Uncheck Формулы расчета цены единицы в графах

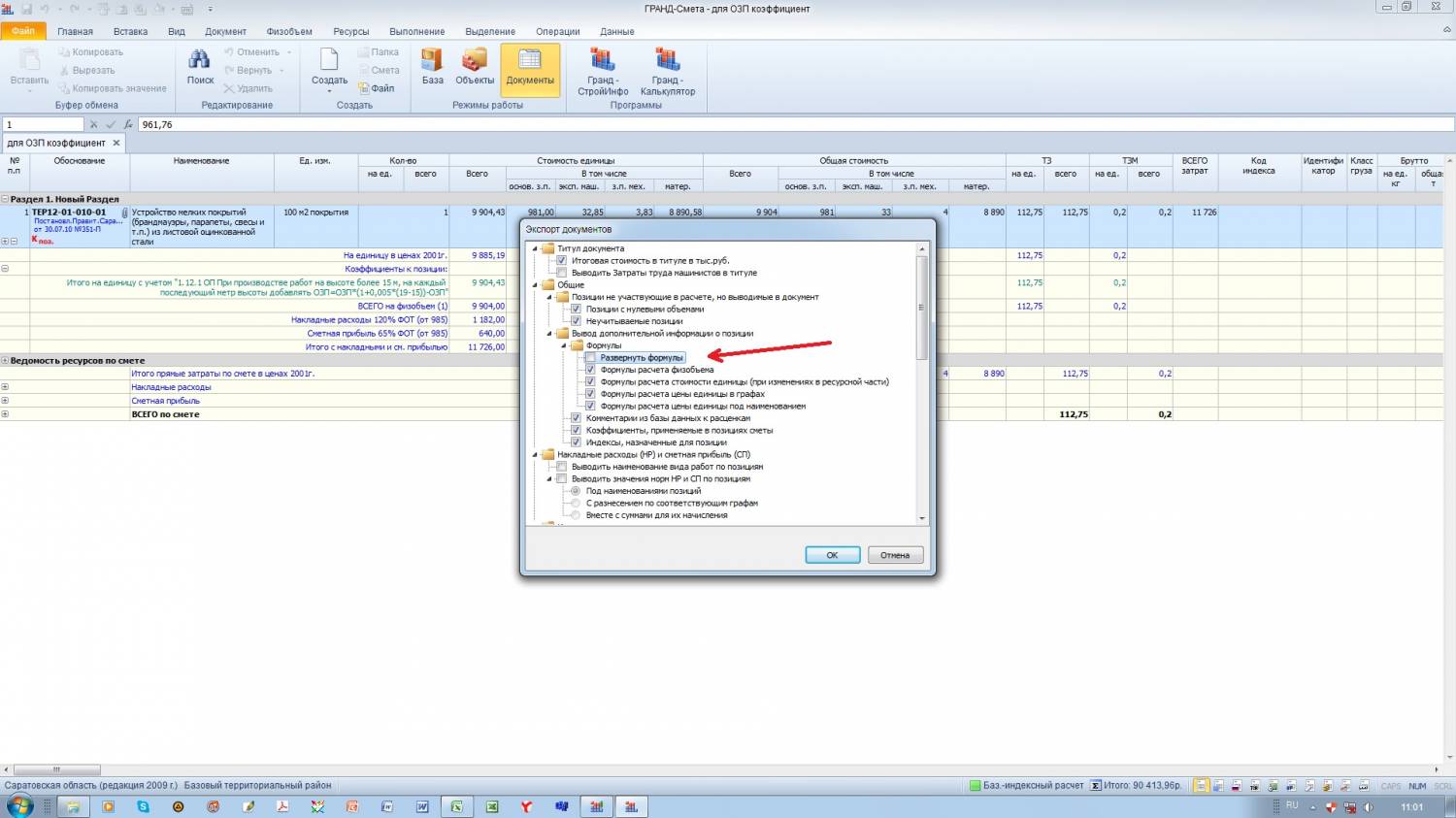[x=590, y=394]
